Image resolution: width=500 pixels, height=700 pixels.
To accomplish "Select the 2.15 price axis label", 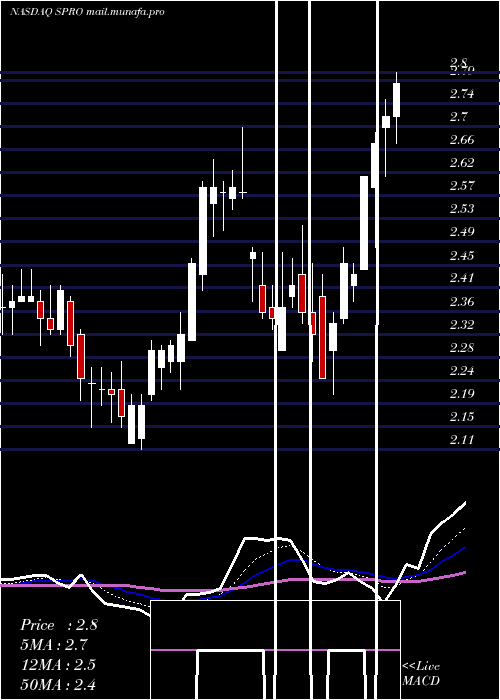I will point(462,417).
